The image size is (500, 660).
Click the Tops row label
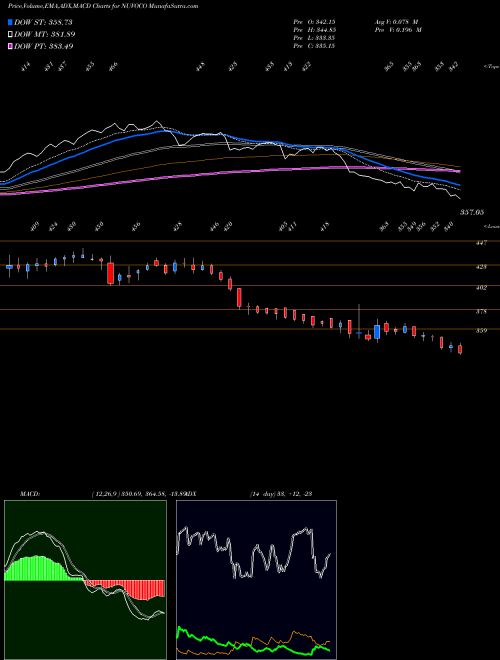pos(491,67)
